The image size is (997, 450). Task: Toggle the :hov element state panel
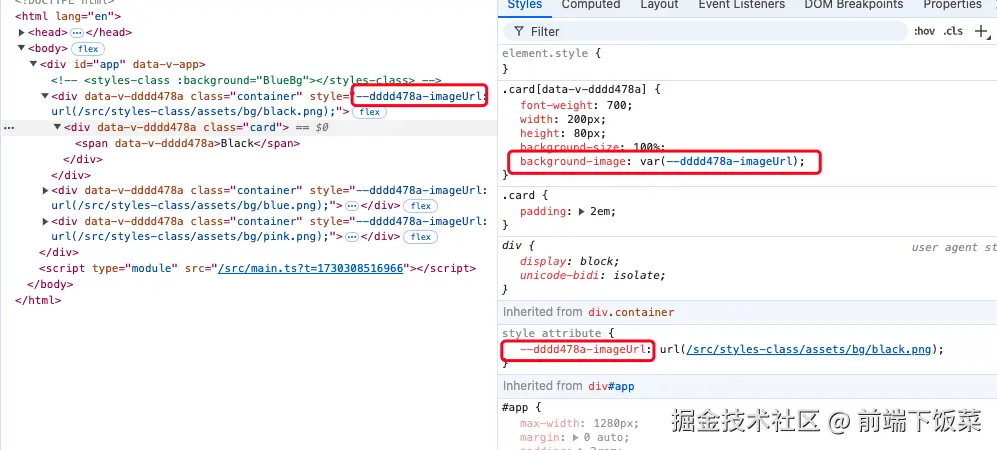tap(922, 32)
